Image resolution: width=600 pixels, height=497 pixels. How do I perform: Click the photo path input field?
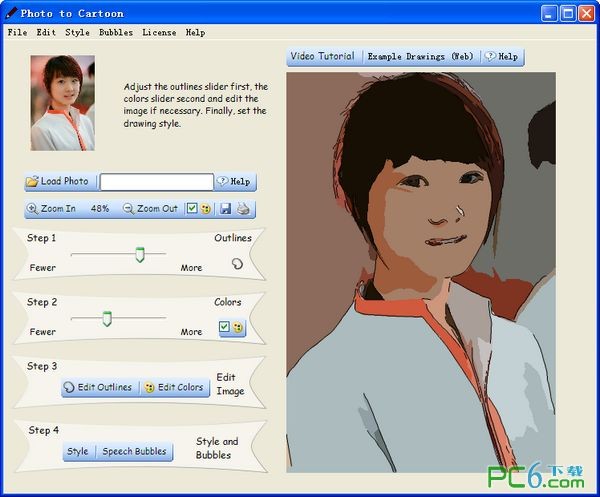[157, 182]
